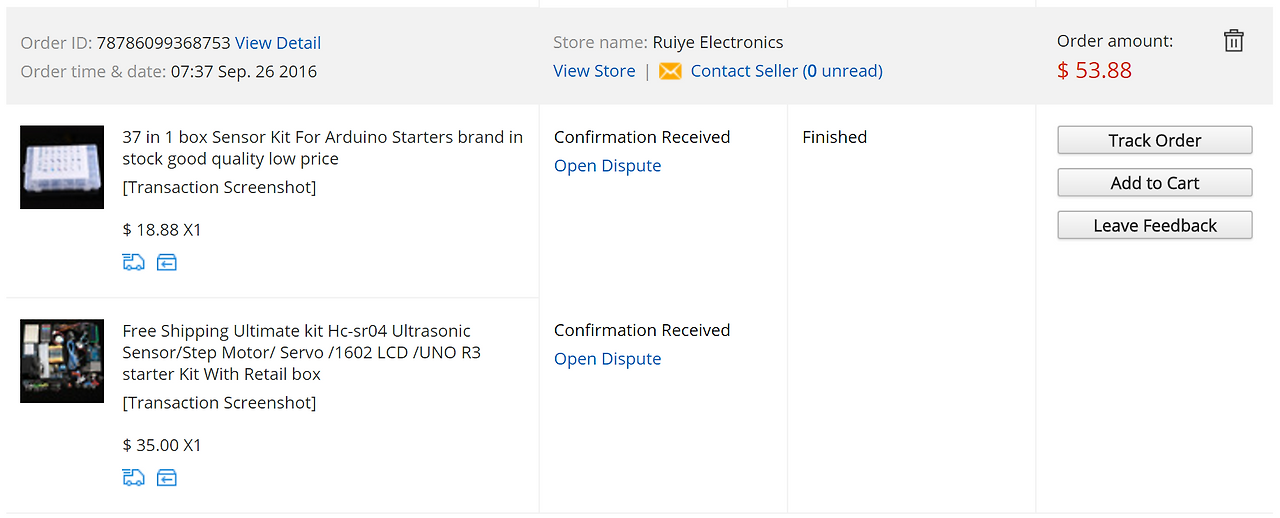Viewport: 1280px width, 518px height.
Task: Click the delivery truck icon under Sensor Kit
Action: click(133, 262)
